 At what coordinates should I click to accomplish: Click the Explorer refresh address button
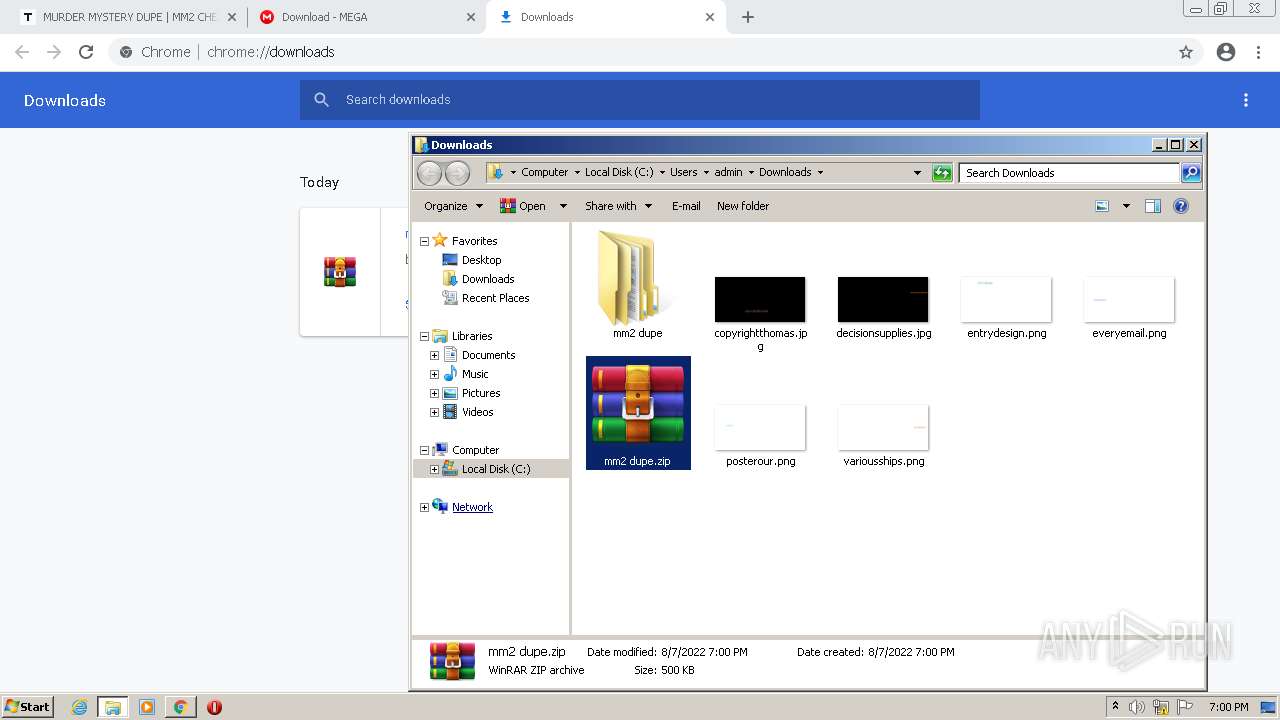click(942, 173)
